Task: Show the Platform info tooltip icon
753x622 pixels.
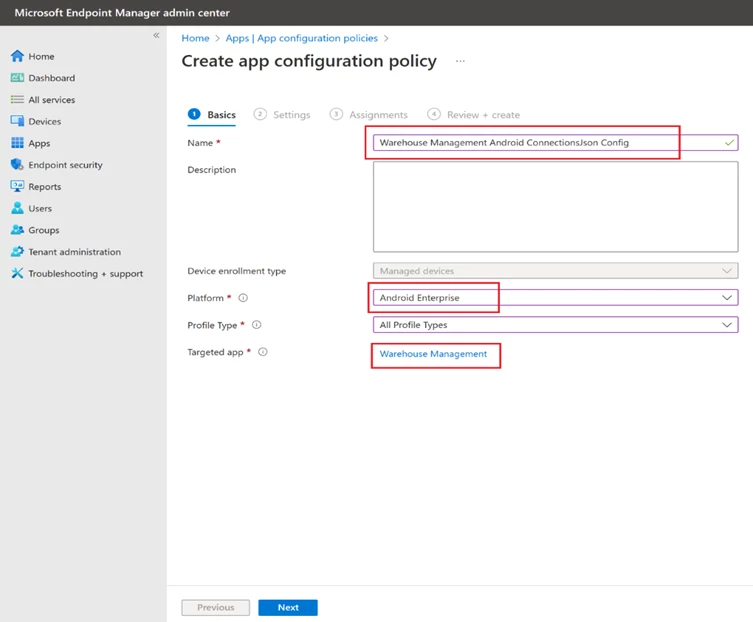Action: click(x=243, y=298)
